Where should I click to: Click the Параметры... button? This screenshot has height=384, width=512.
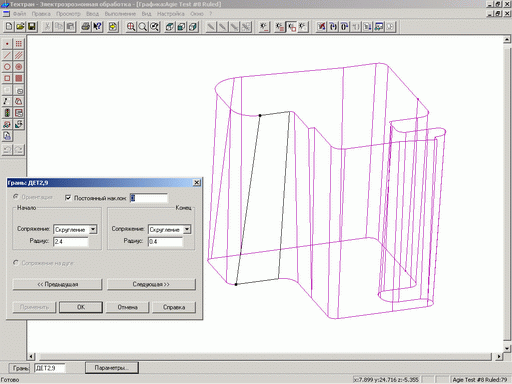pyautogui.click(x=112, y=368)
